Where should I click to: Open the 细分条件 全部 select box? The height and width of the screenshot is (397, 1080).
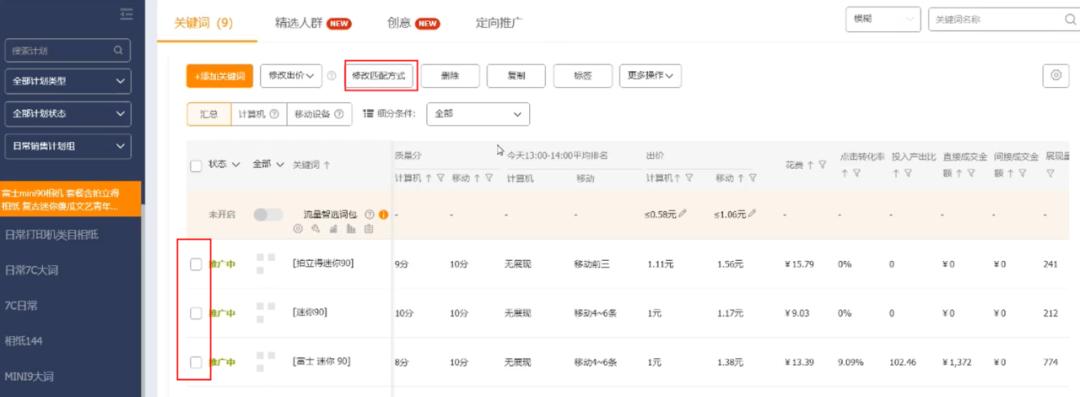tap(478, 114)
